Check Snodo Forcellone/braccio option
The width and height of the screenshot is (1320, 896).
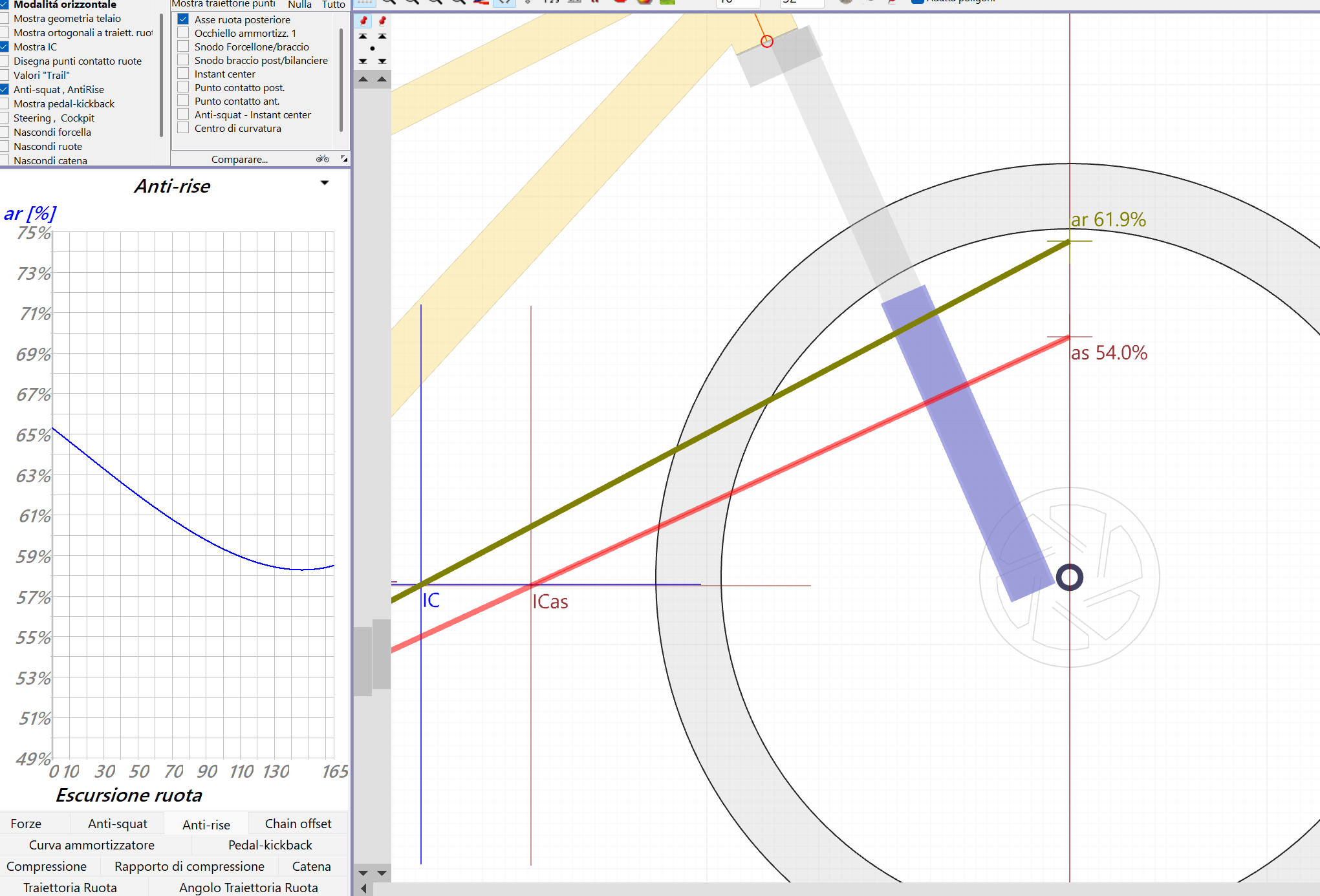[x=183, y=47]
